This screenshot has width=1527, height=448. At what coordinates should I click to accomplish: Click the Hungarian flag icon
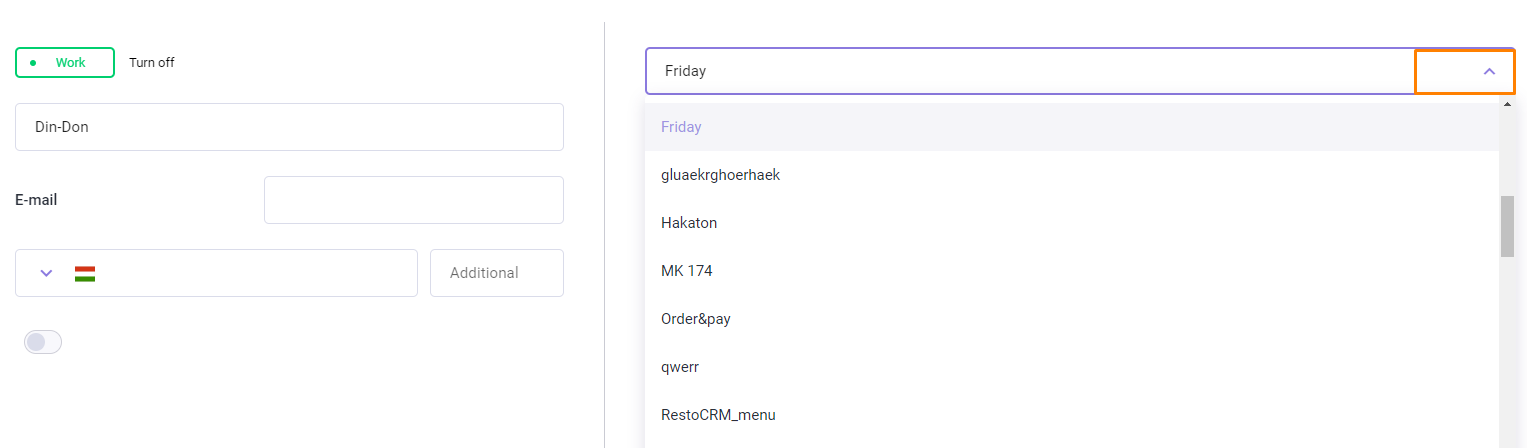click(x=85, y=273)
